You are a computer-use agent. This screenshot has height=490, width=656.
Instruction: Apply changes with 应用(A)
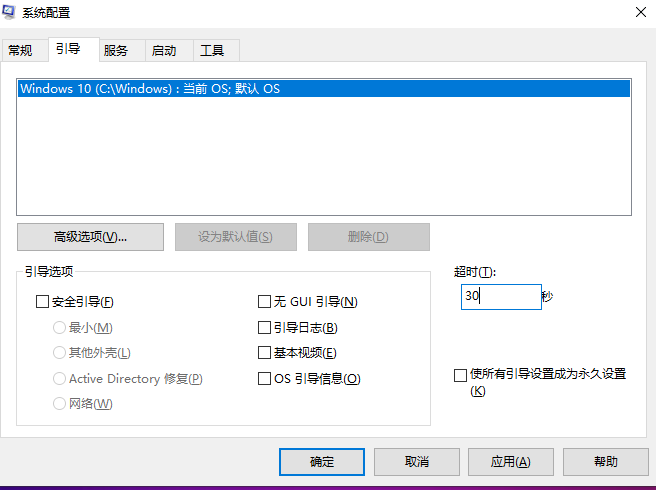coord(511,462)
